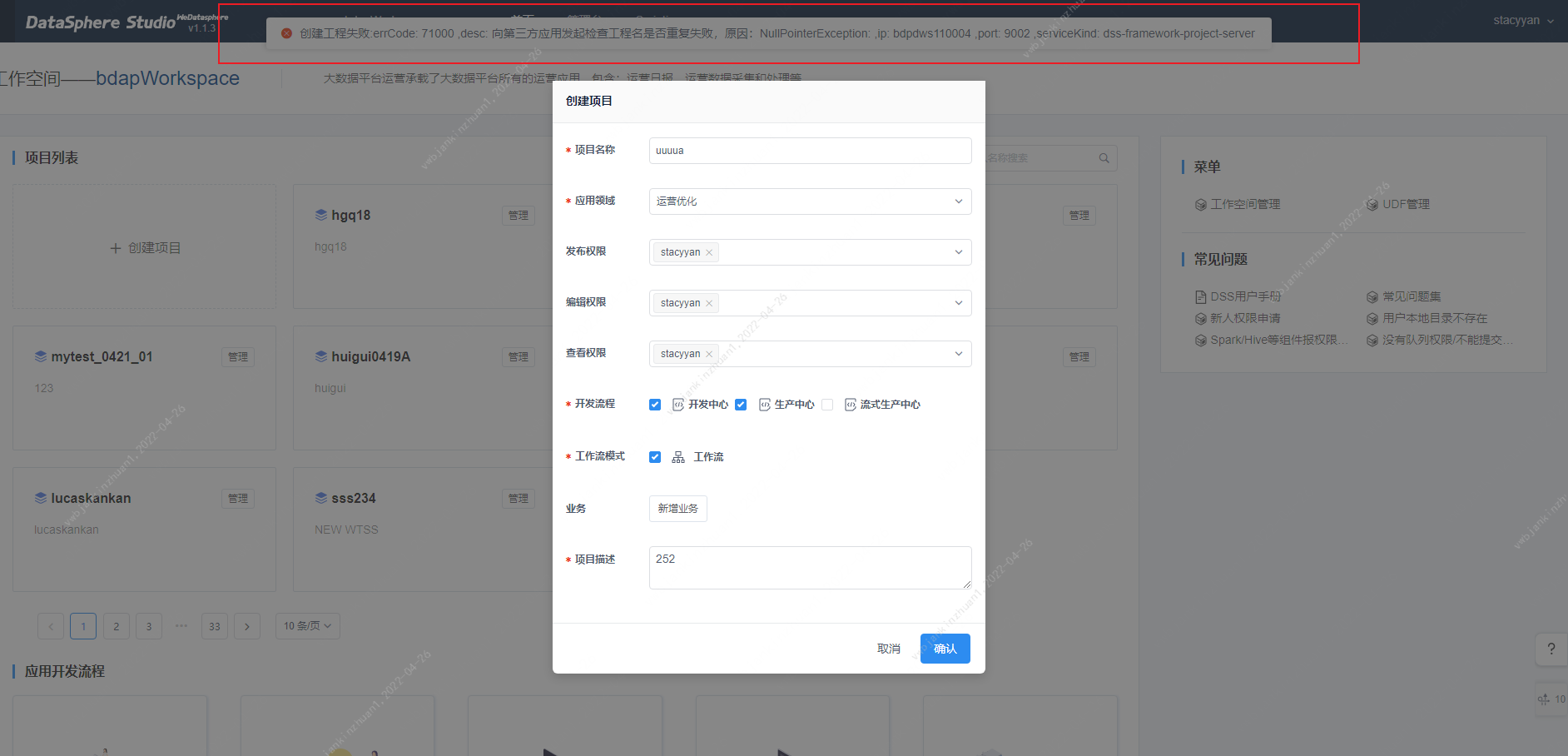Click the 生产中心 code icon
The height and width of the screenshot is (756, 1568).
(765, 405)
